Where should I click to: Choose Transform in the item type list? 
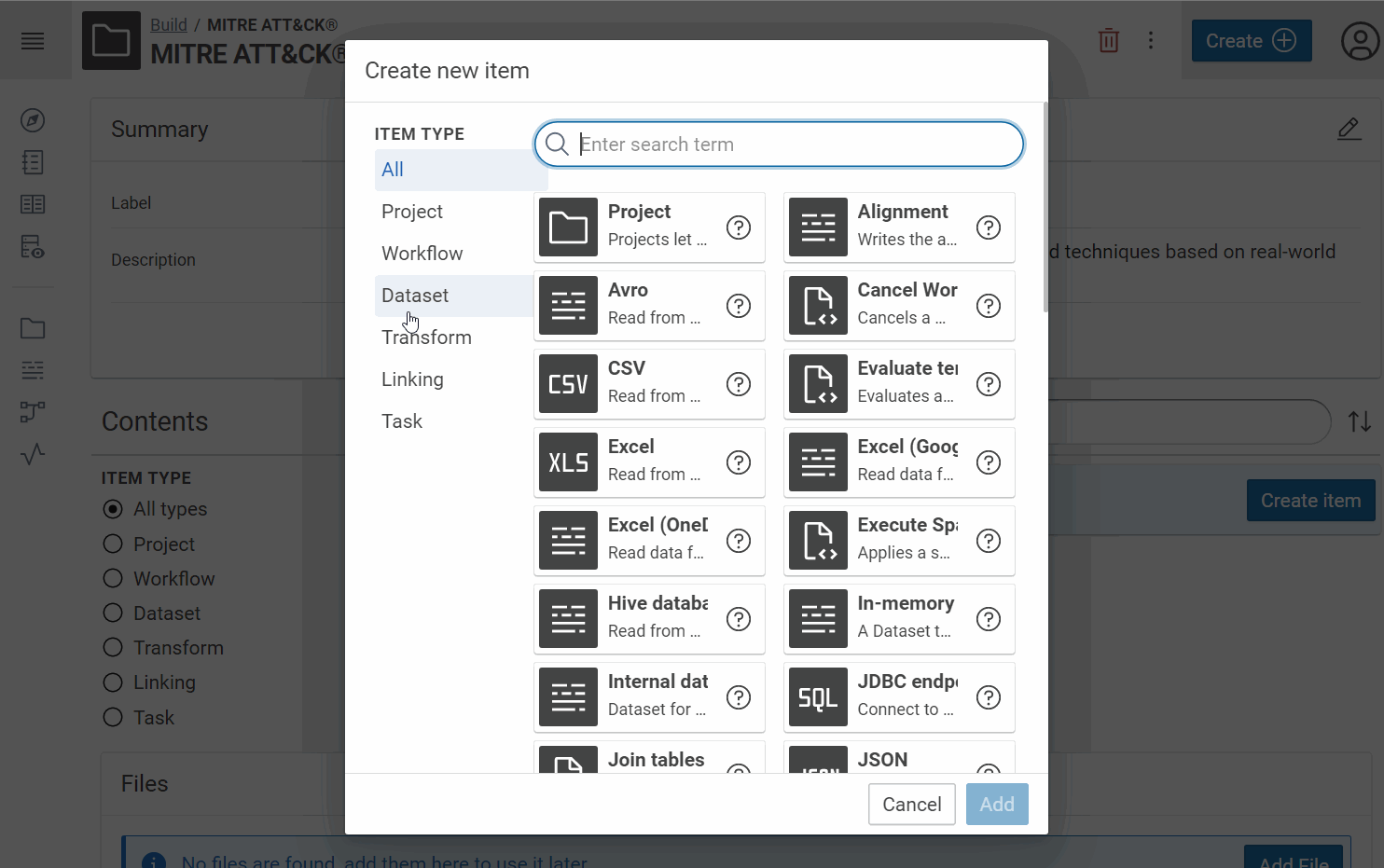(426, 338)
